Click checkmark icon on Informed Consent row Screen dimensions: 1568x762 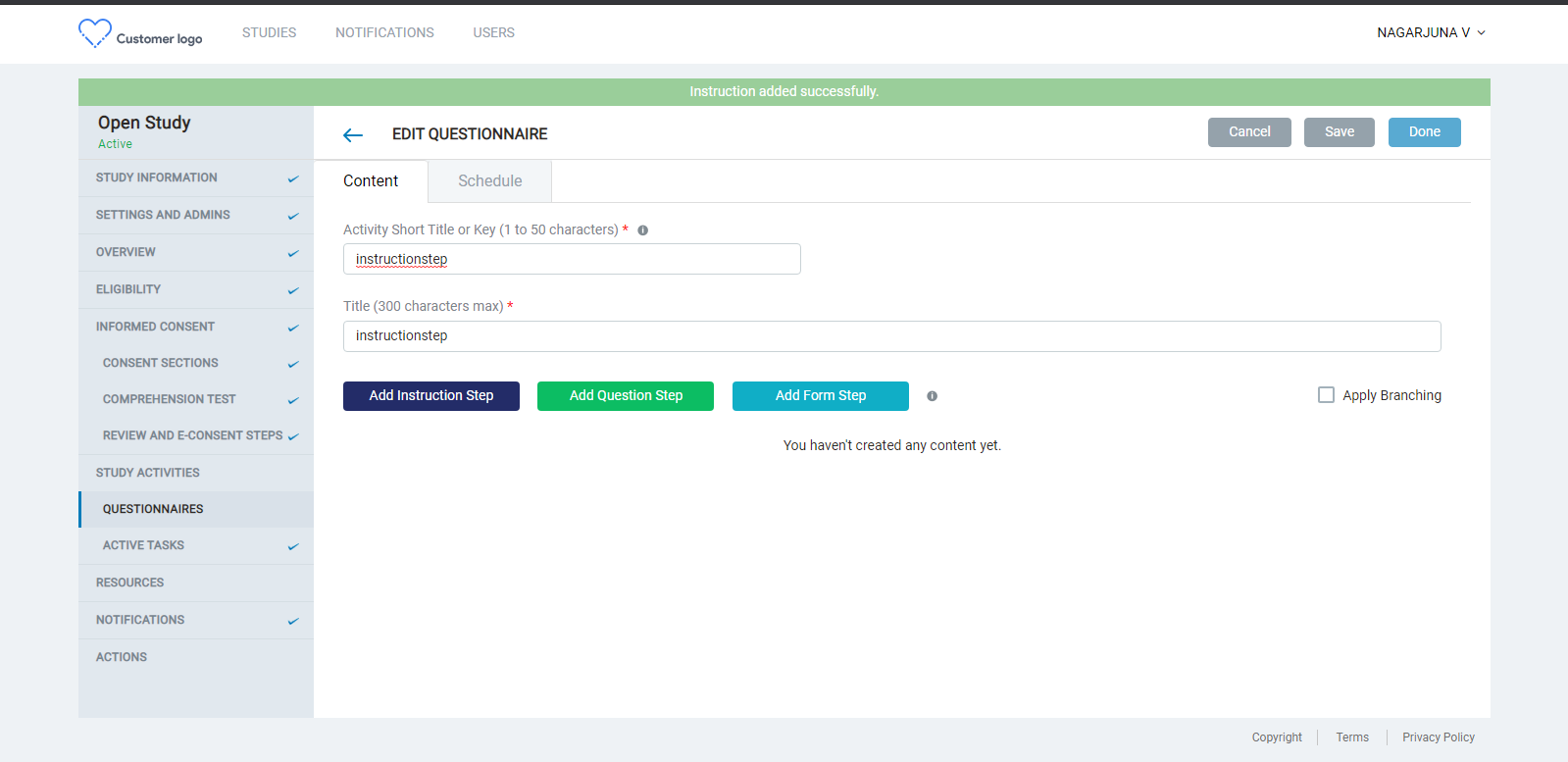pos(293,328)
